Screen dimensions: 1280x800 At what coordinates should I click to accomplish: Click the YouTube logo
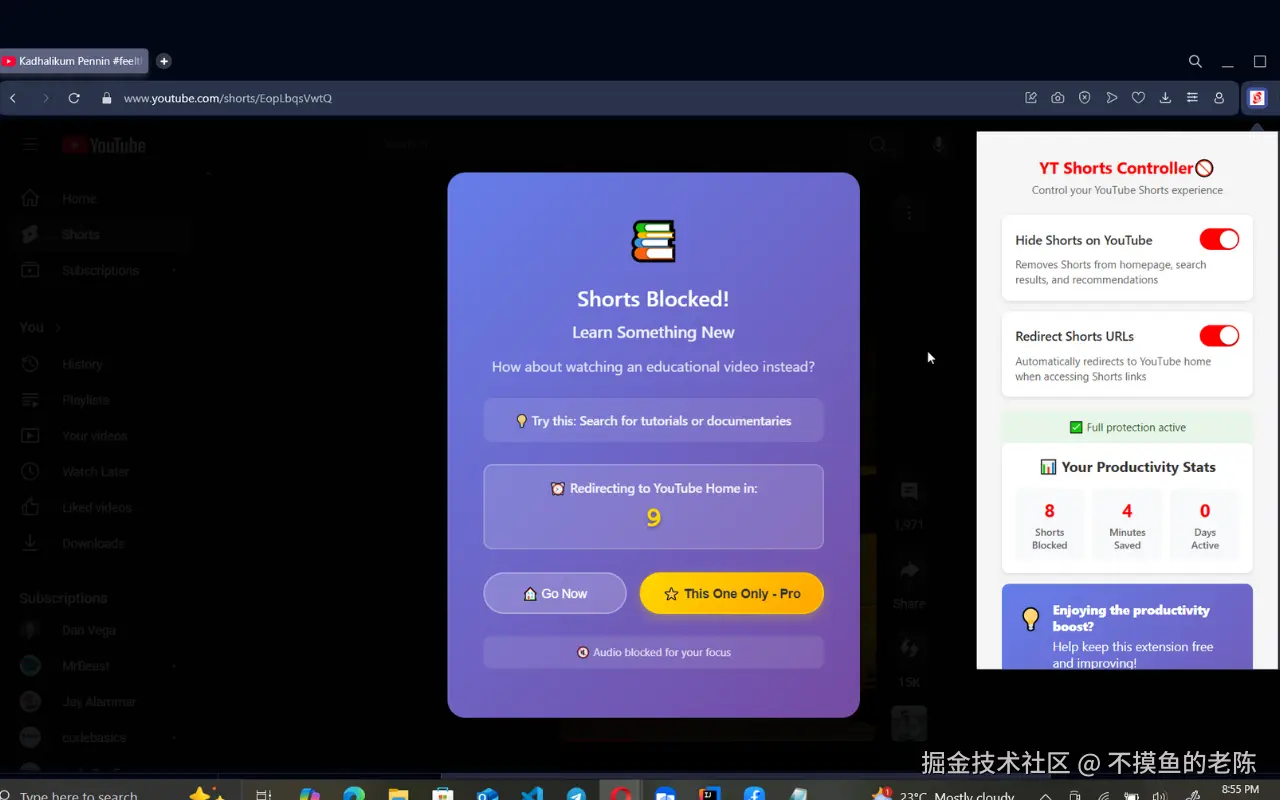click(x=104, y=146)
